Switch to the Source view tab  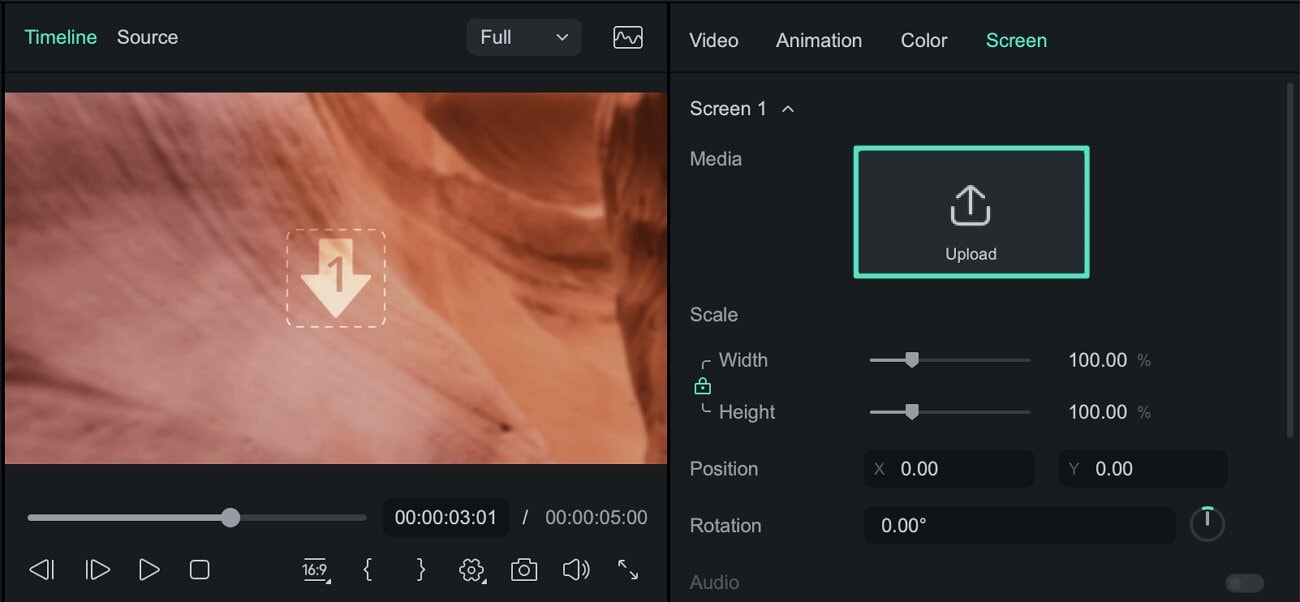click(147, 37)
